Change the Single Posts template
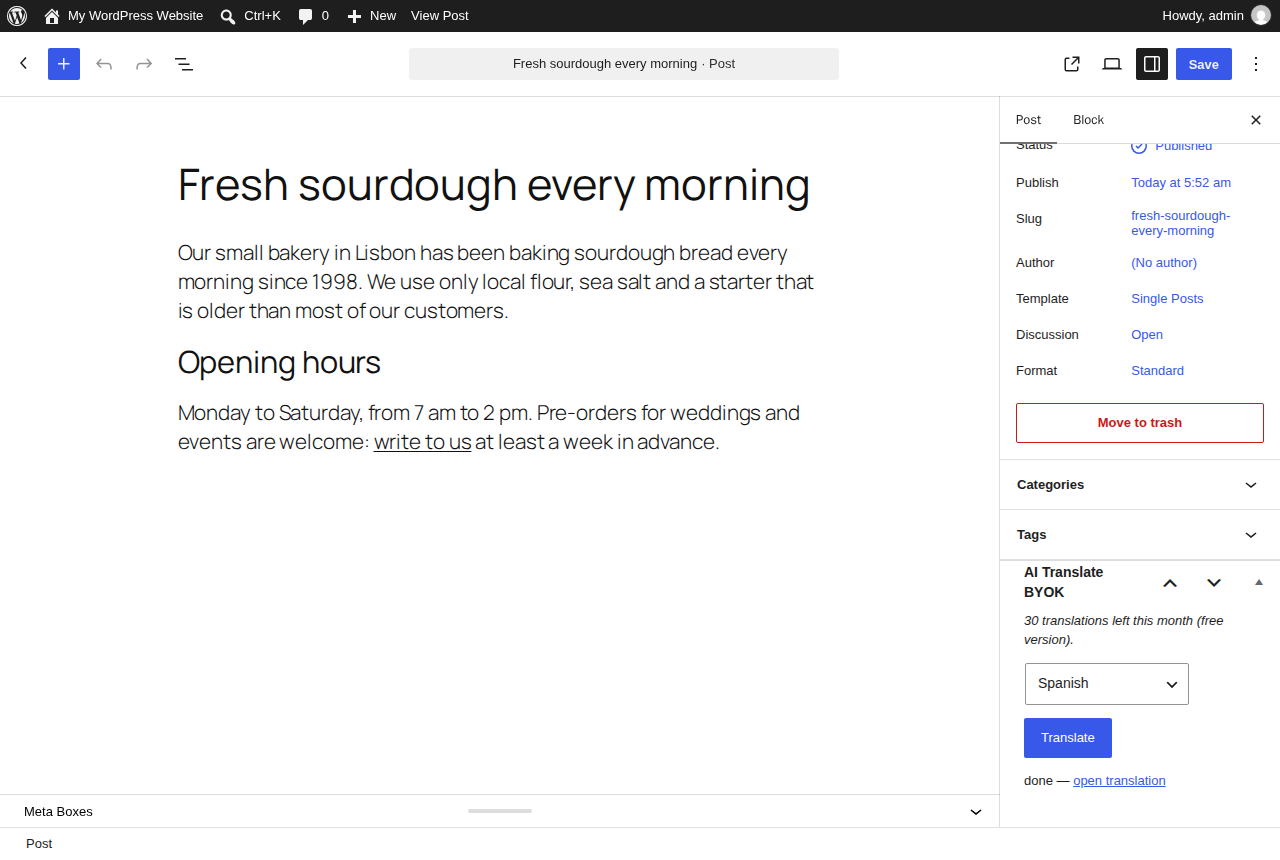This screenshot has width=1280, height=860. (1167, 299)
